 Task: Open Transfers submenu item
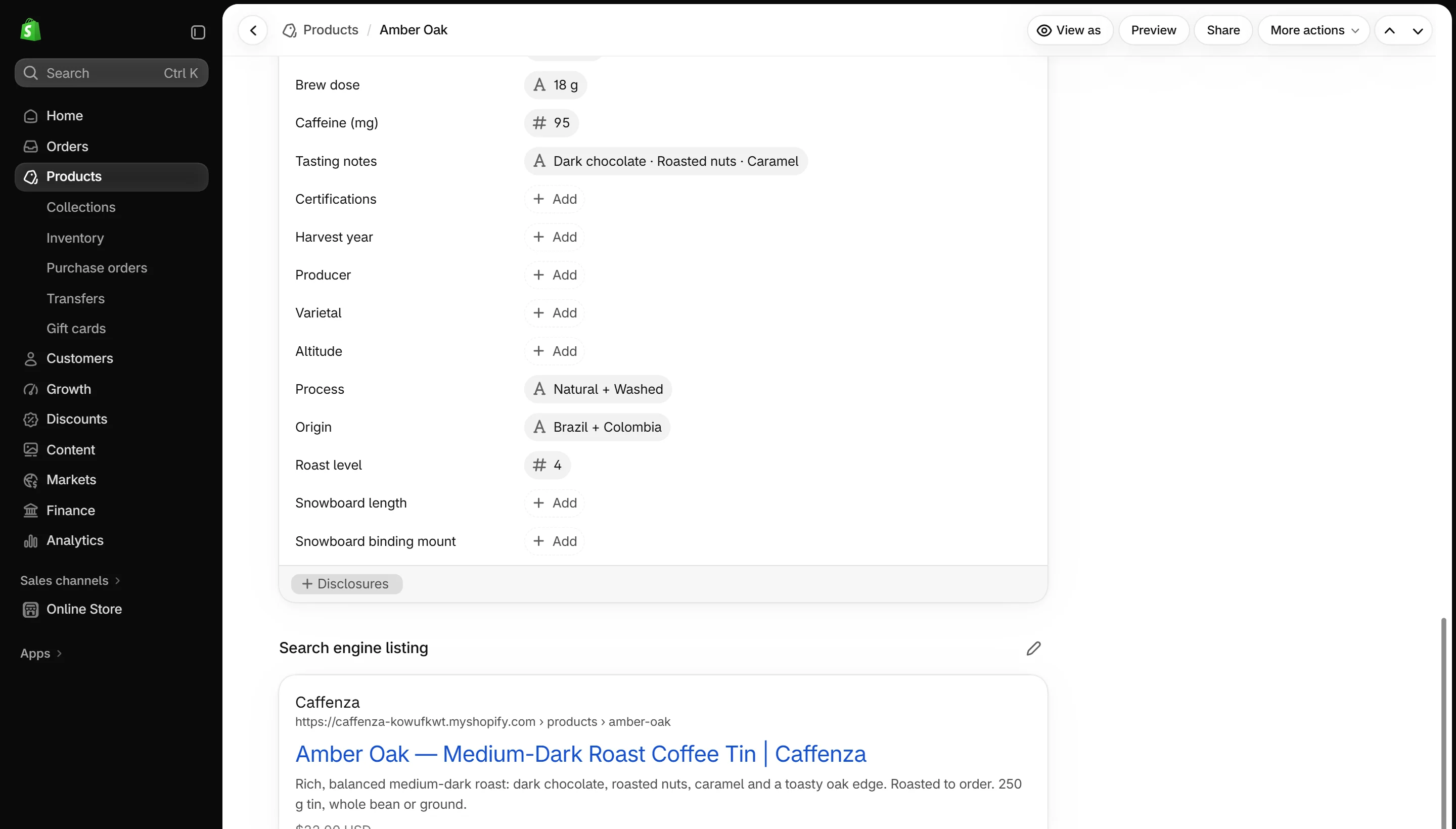tap(76, 298)
